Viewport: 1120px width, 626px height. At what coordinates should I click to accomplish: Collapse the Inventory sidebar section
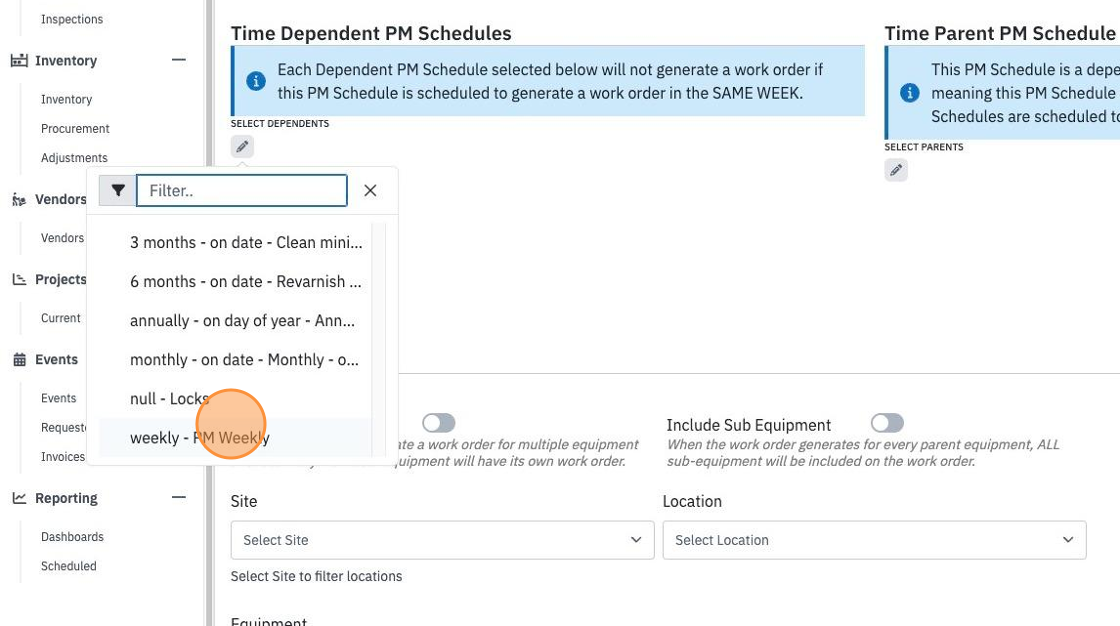pos(179,60)
